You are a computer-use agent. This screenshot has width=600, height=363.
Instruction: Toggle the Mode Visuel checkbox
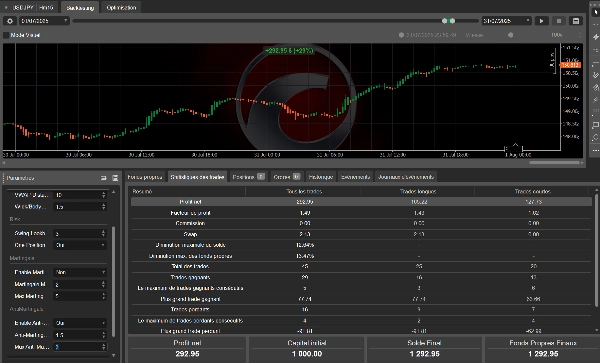coord(6,35)
